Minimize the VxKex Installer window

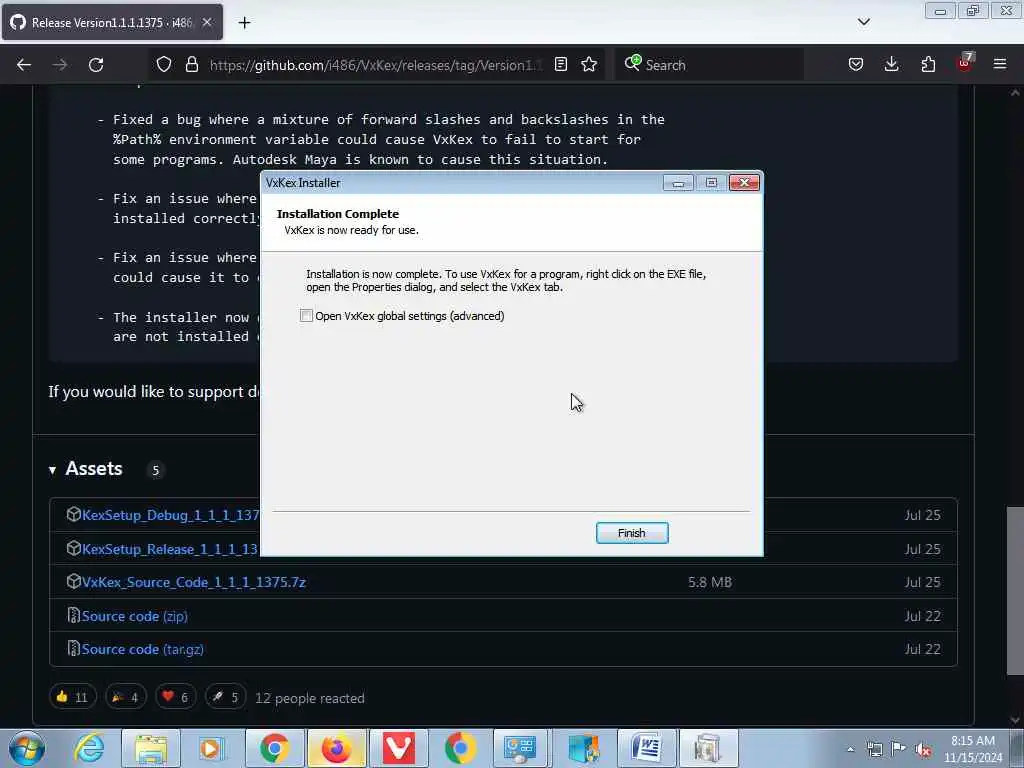[679, 183]
